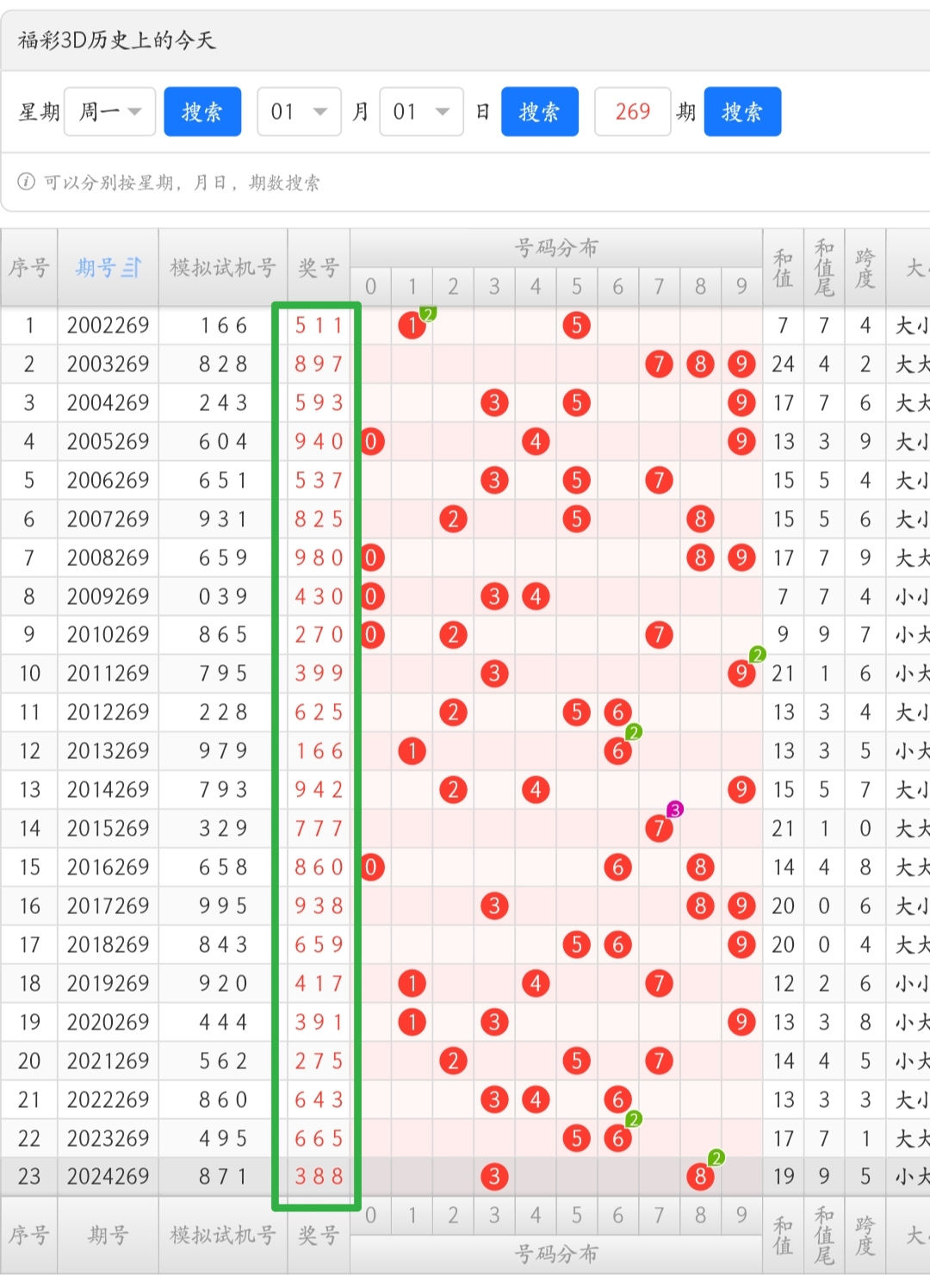Click bottom 期号 footer header
Screen dimensions: 930x1288
108,1236
